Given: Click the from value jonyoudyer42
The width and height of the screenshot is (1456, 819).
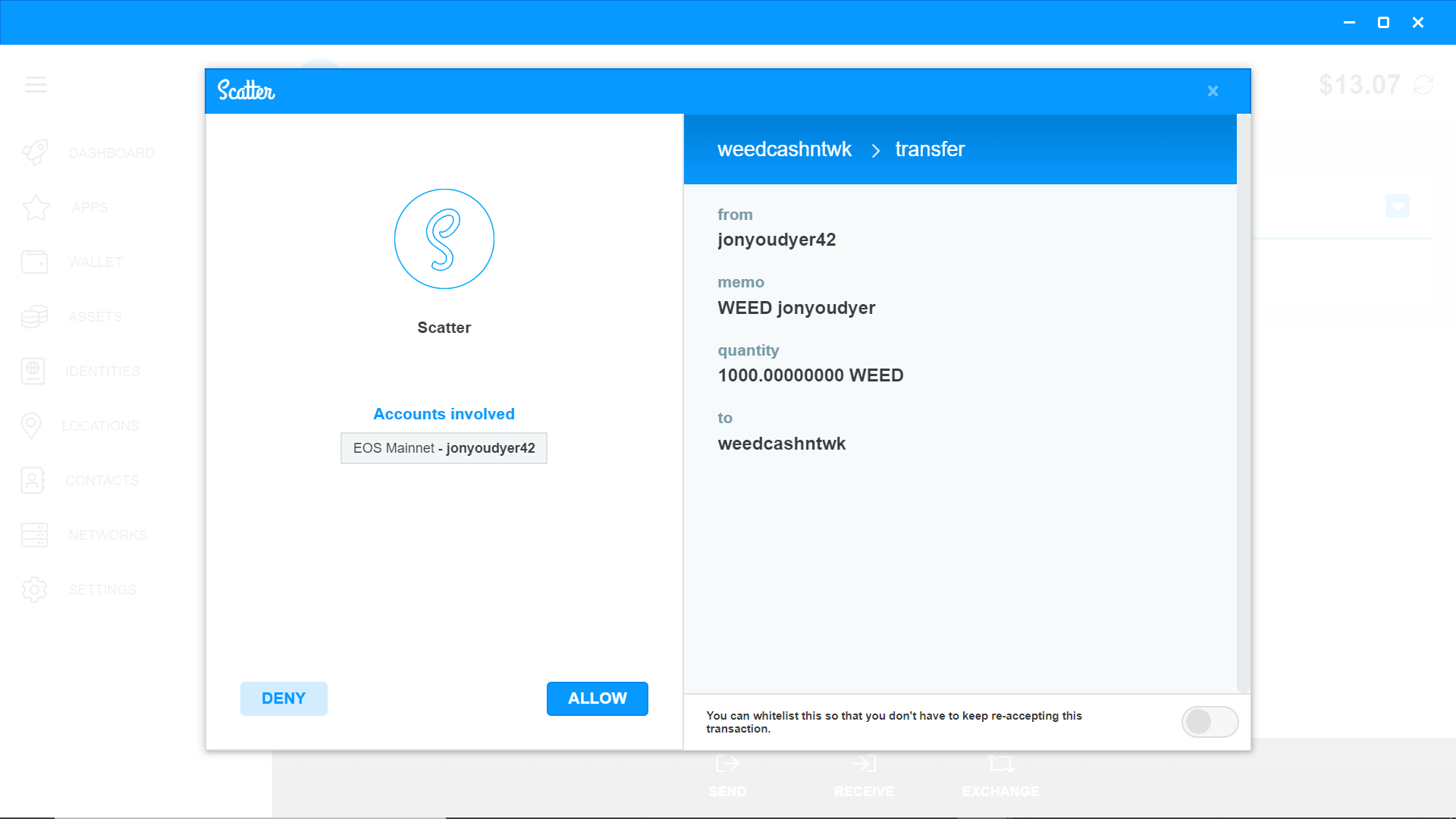Looking at the screenshot, I should click(777, 240).
